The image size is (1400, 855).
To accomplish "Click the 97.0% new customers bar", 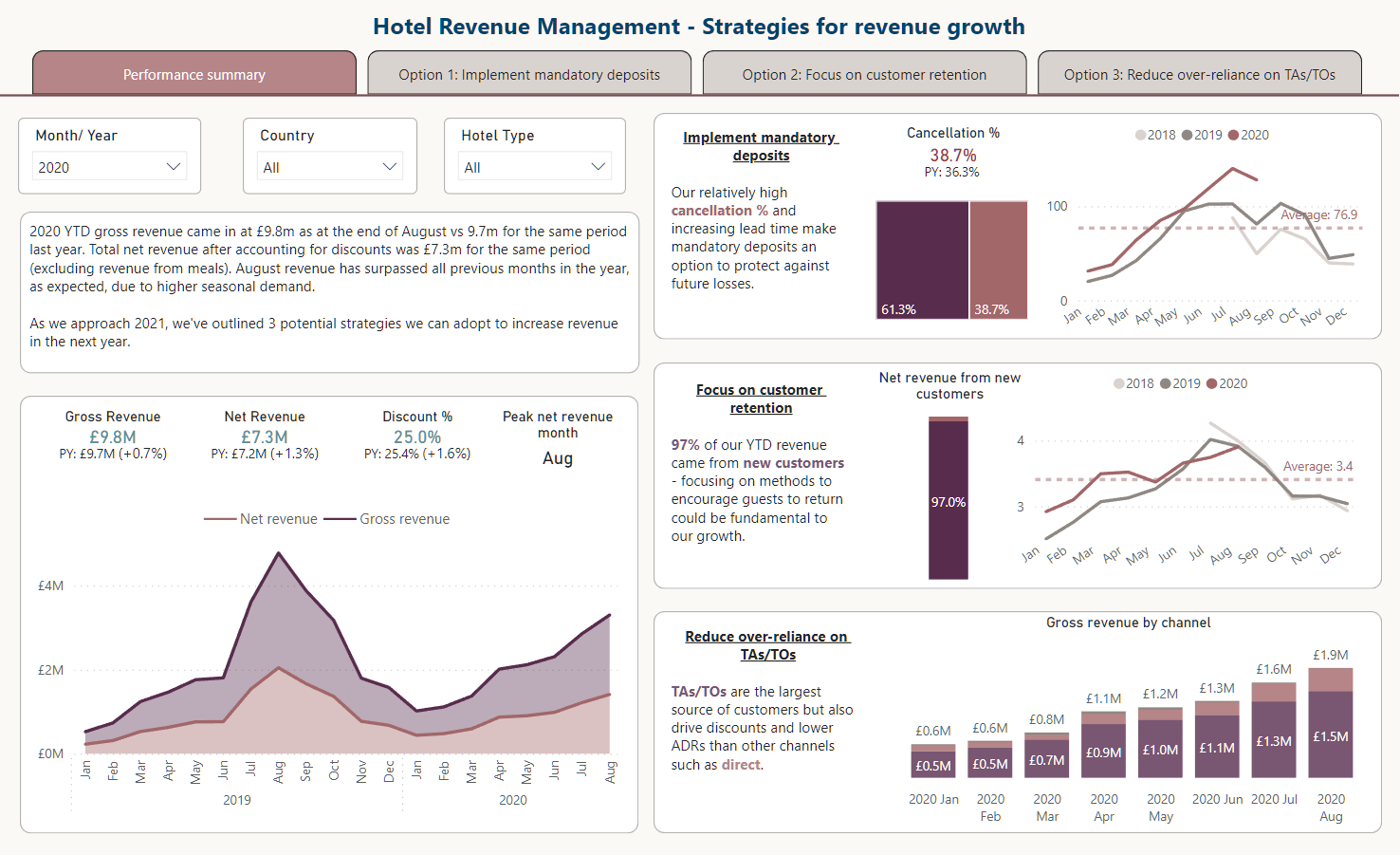I will click(949, 499).
